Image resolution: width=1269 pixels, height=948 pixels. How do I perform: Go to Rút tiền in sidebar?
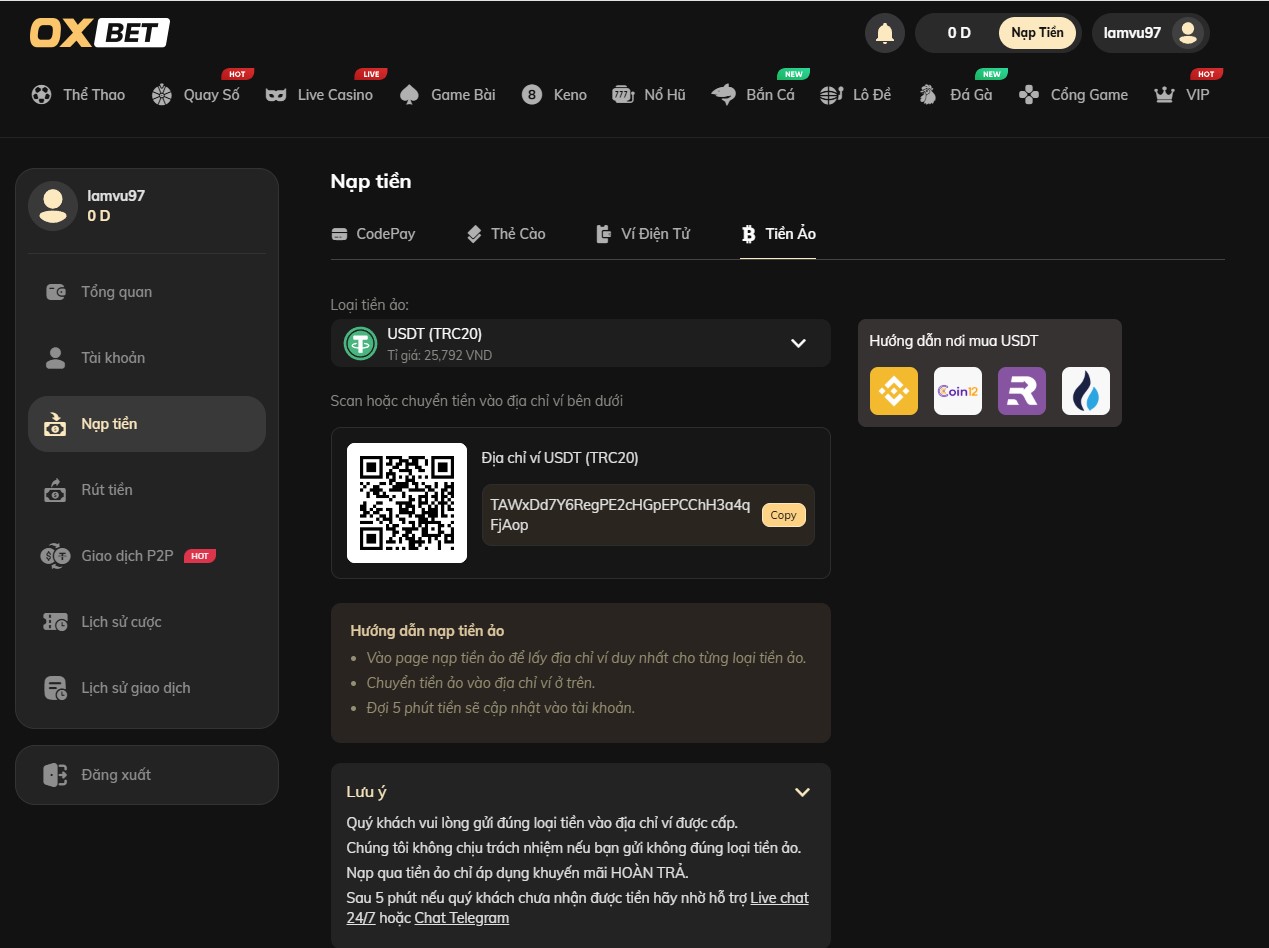click(x=106, y=490)
